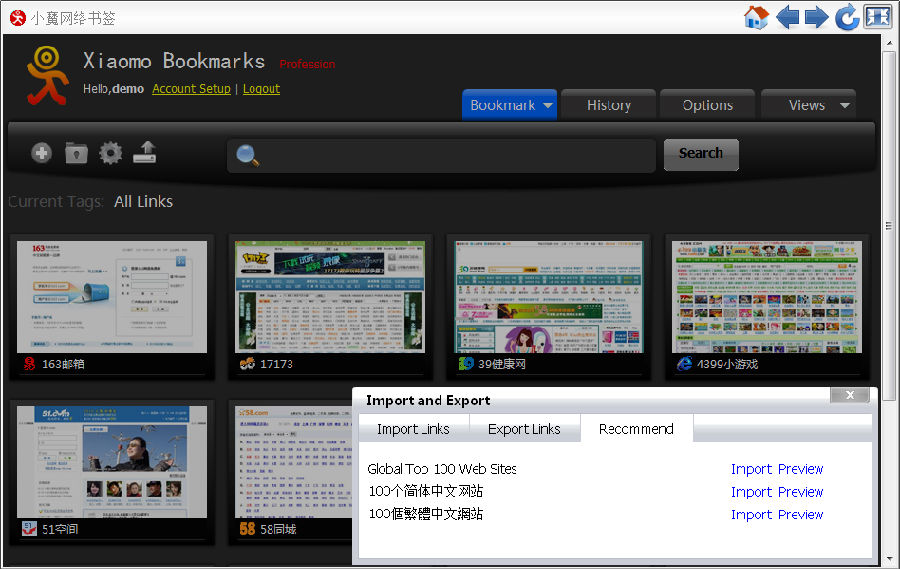
Task: Click the blue refresh icon
Action: (x=846, y=17)
